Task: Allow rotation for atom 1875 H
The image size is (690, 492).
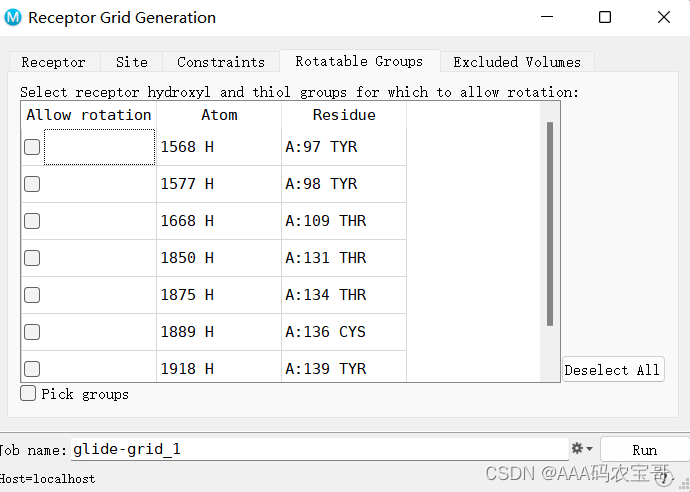Action: (x=32, y=295)
